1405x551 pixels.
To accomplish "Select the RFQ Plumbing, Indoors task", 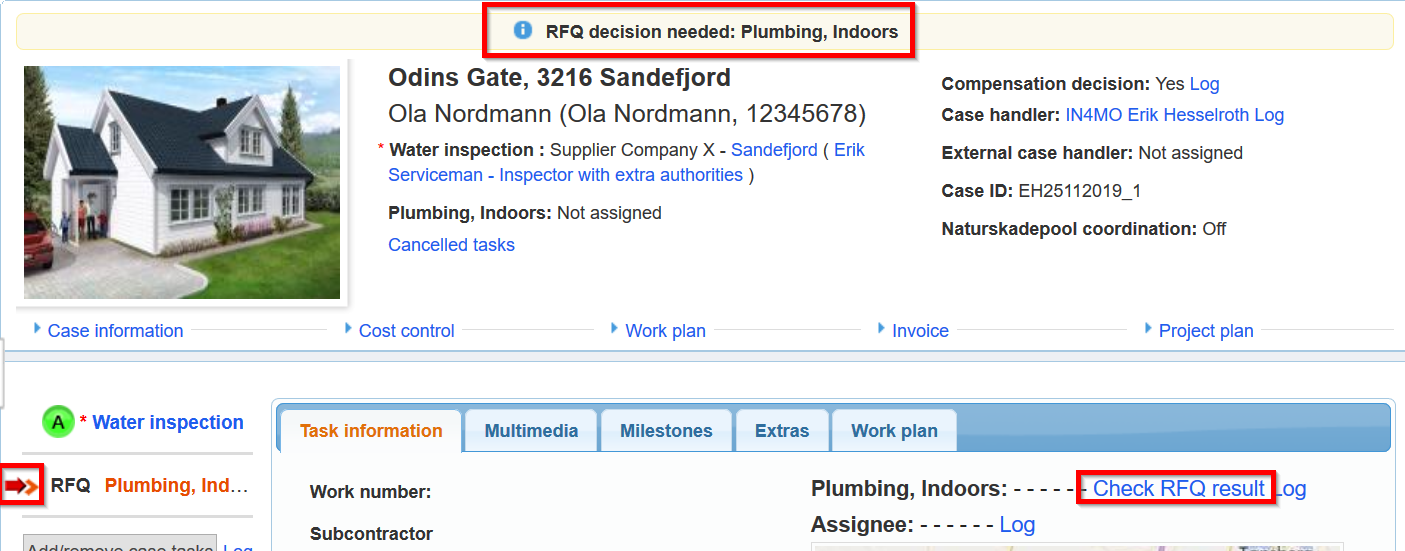I will point(175,486).
